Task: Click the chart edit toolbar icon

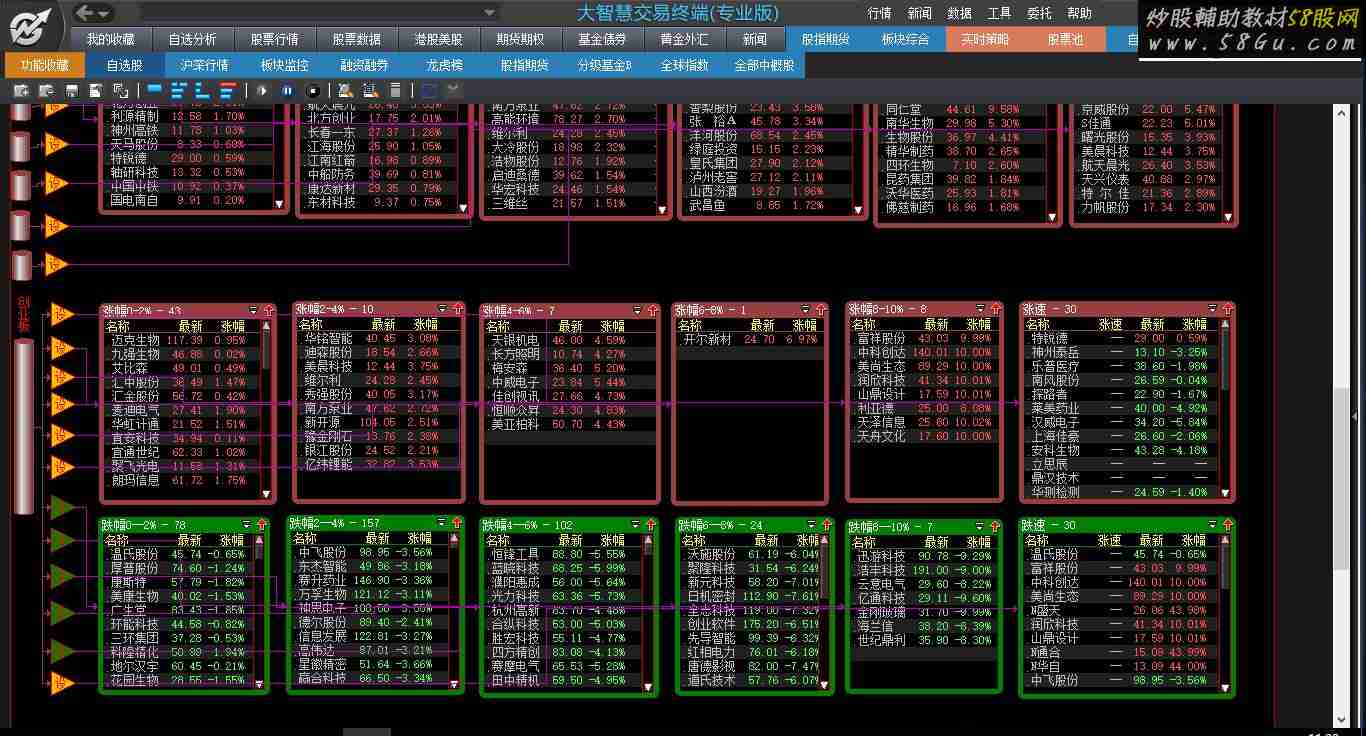Action: tap(370, 90)
